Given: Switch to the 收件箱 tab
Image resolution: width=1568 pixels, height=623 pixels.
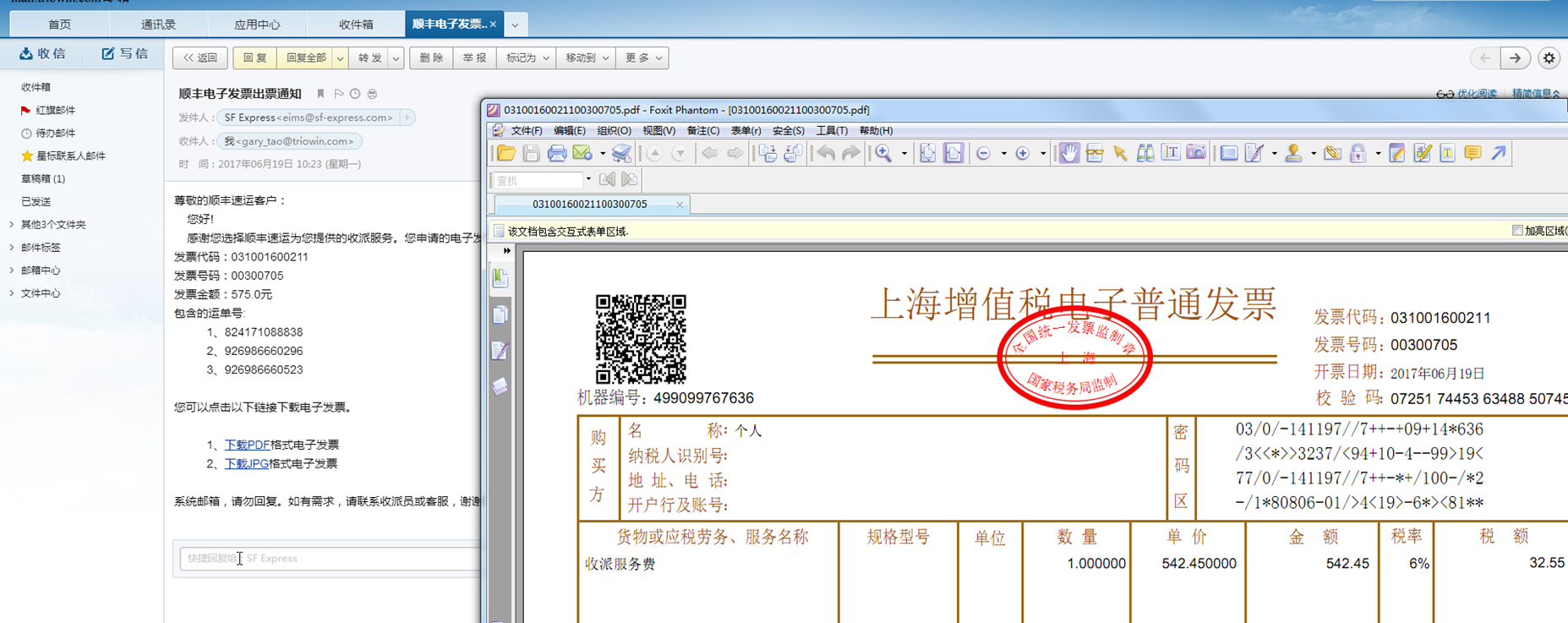Looking at the screenshot, I should click(356, 25).
